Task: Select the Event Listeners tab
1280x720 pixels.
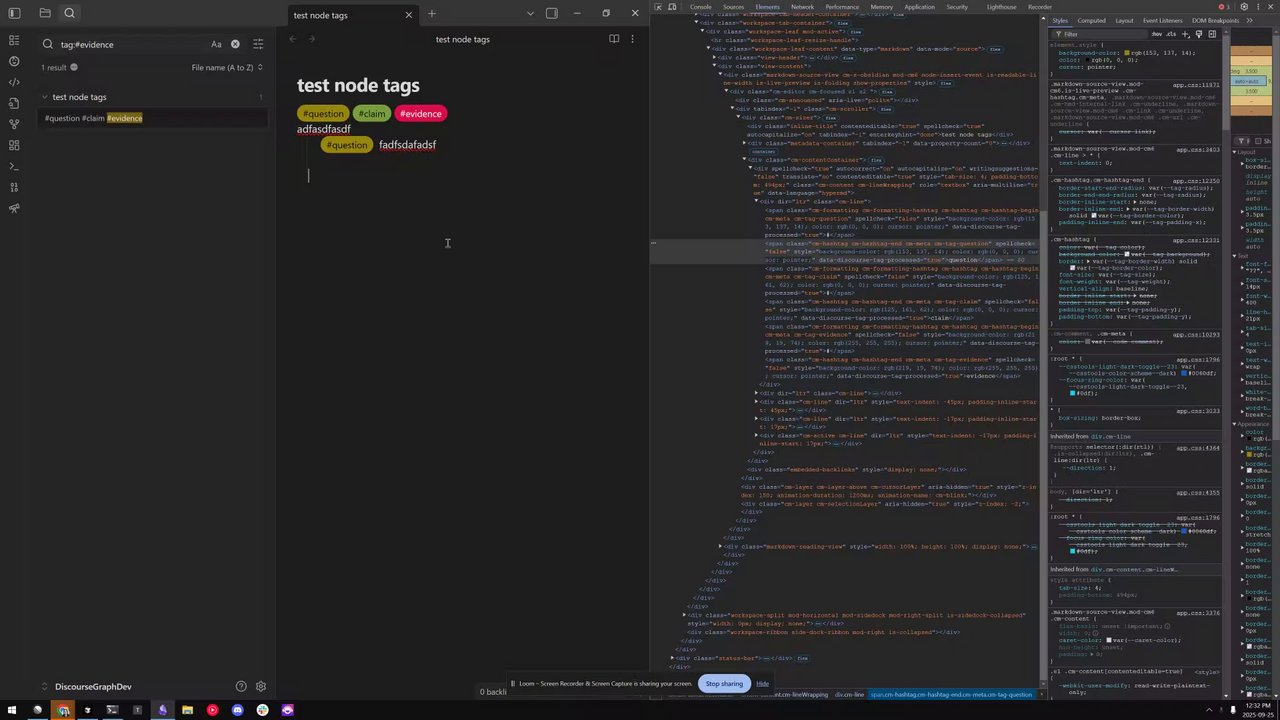Action: (x=1162, y=20)
